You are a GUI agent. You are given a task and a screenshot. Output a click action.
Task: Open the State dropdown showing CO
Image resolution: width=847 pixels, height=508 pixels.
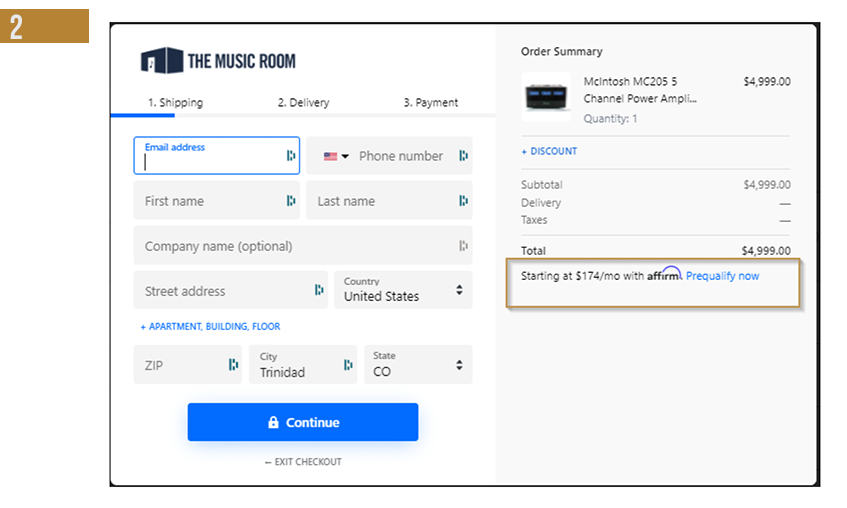(418, 365)
